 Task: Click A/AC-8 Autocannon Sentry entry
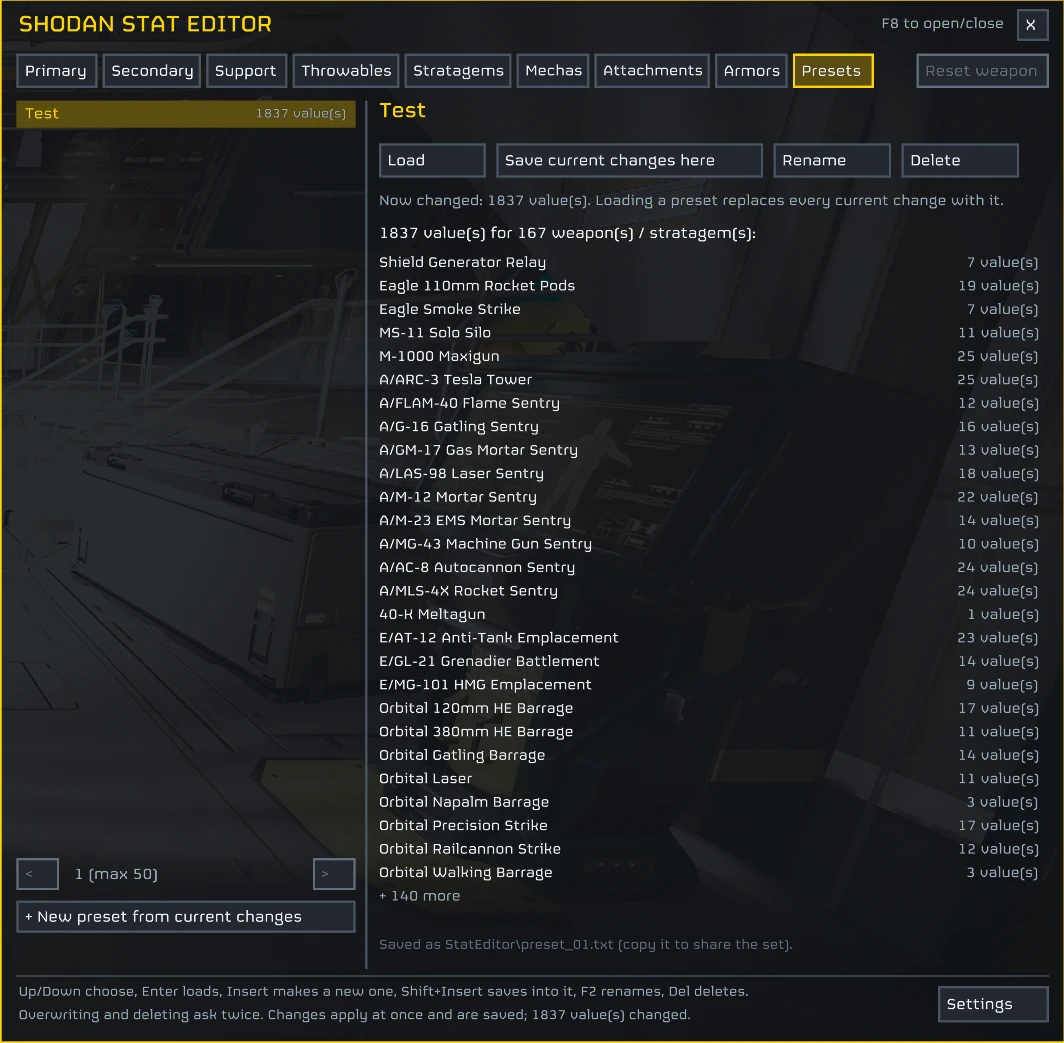(708, 567)
